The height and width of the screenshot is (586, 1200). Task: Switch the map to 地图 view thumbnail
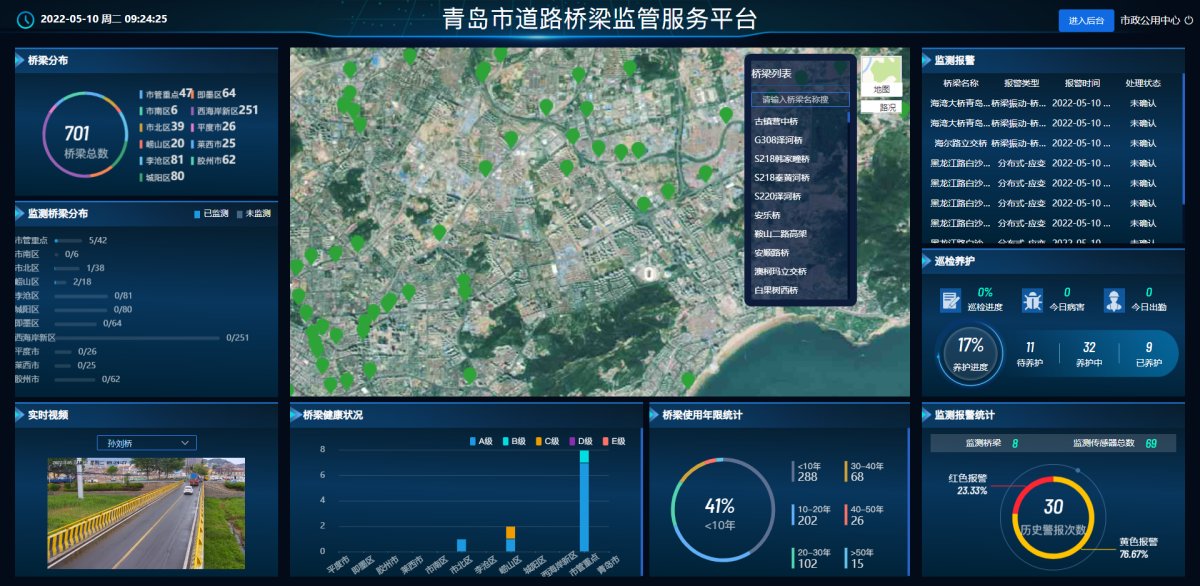(880, 77)
